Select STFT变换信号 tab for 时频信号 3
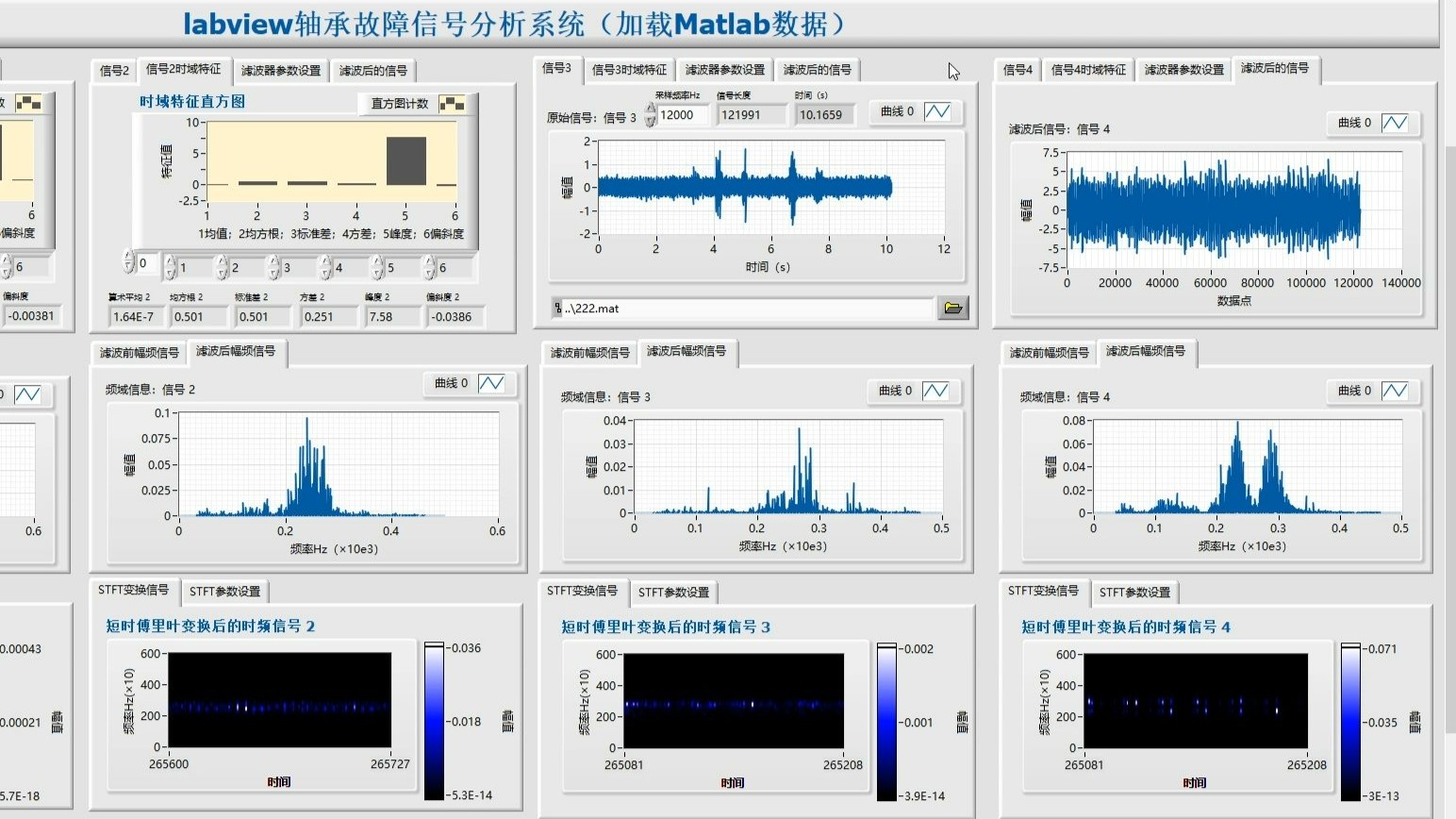Screen dimensions: 1456x819 point(583,591)
